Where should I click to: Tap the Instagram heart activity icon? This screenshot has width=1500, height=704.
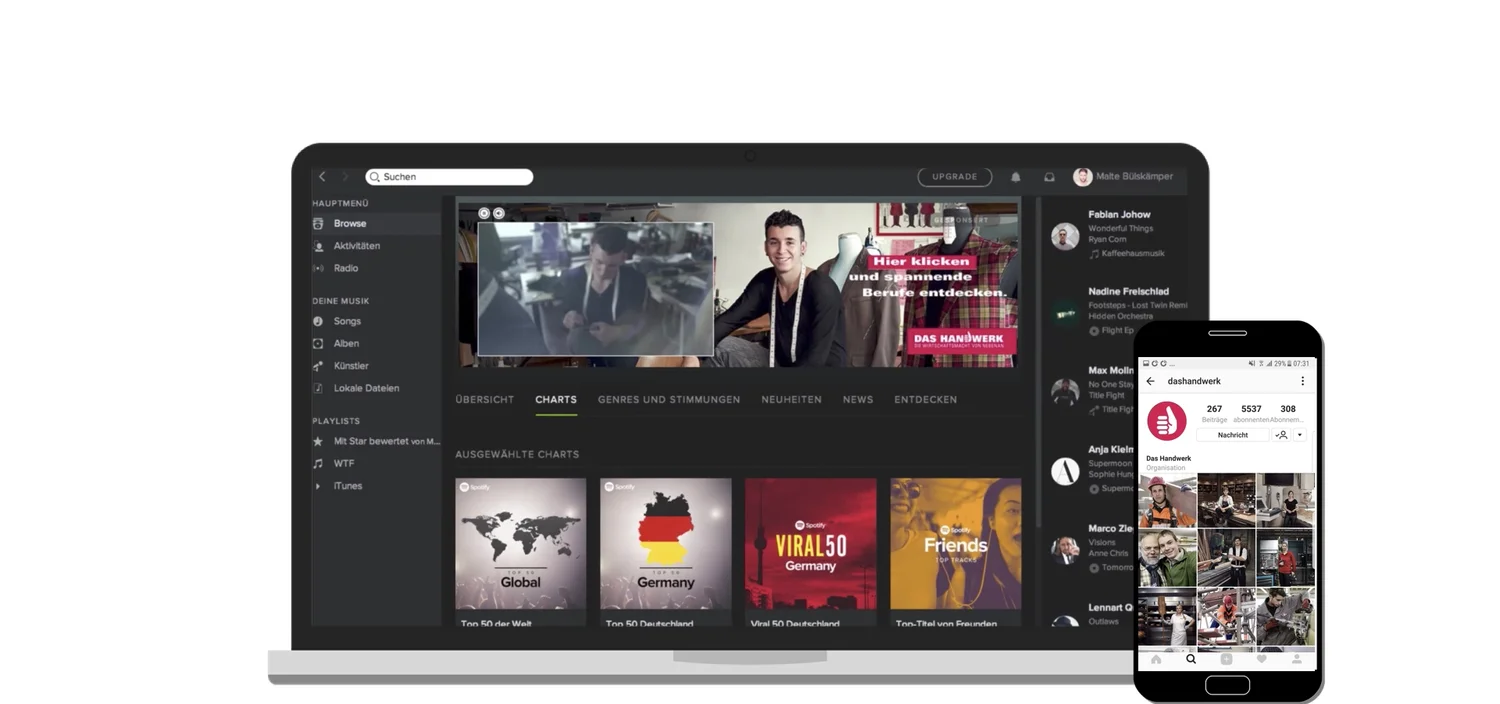[1262, 659]
